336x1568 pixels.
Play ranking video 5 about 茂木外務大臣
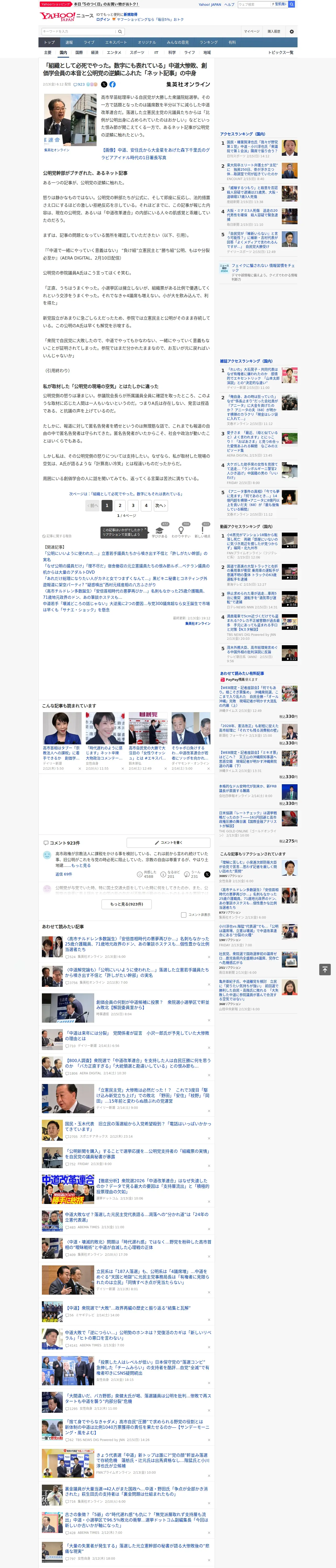pos(290,653)
